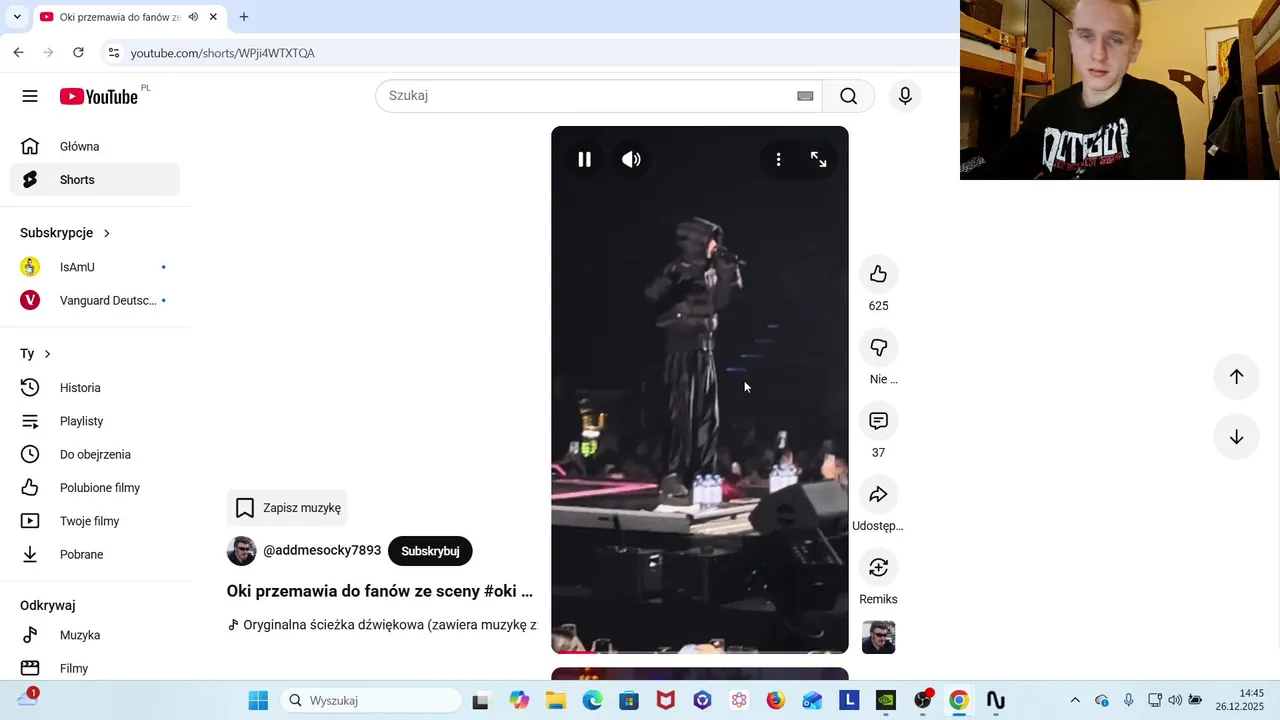Open the on-screen keyboard in search box
The image size is (1280, 720).
tap(805, 96)
